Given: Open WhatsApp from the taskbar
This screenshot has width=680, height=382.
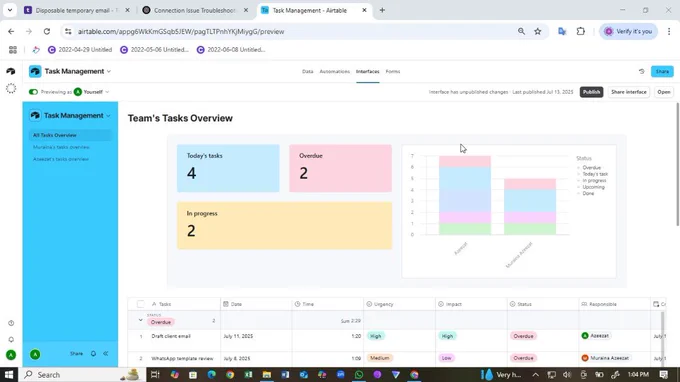Looking at the screenshot, I should tap(359, 375).
